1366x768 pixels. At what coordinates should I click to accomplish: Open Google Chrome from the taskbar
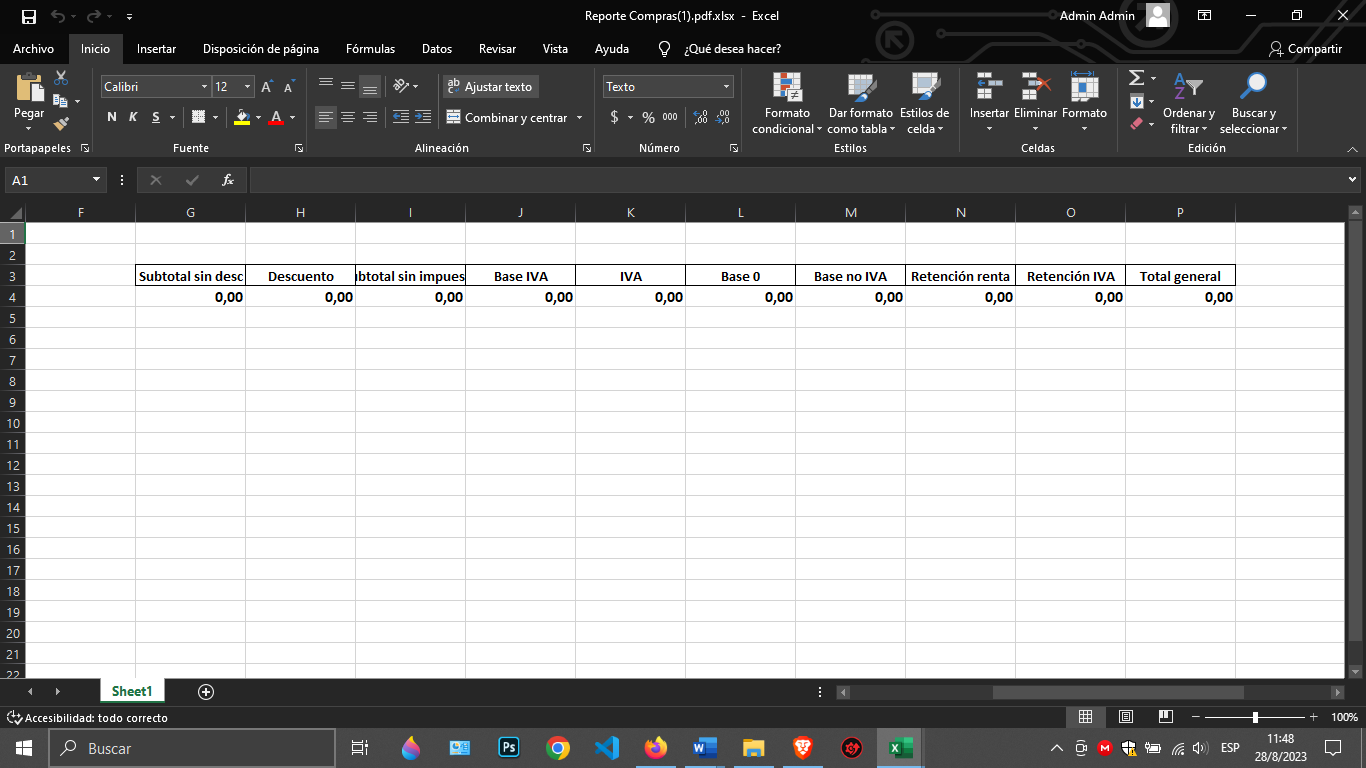click(x=558, y=748)
